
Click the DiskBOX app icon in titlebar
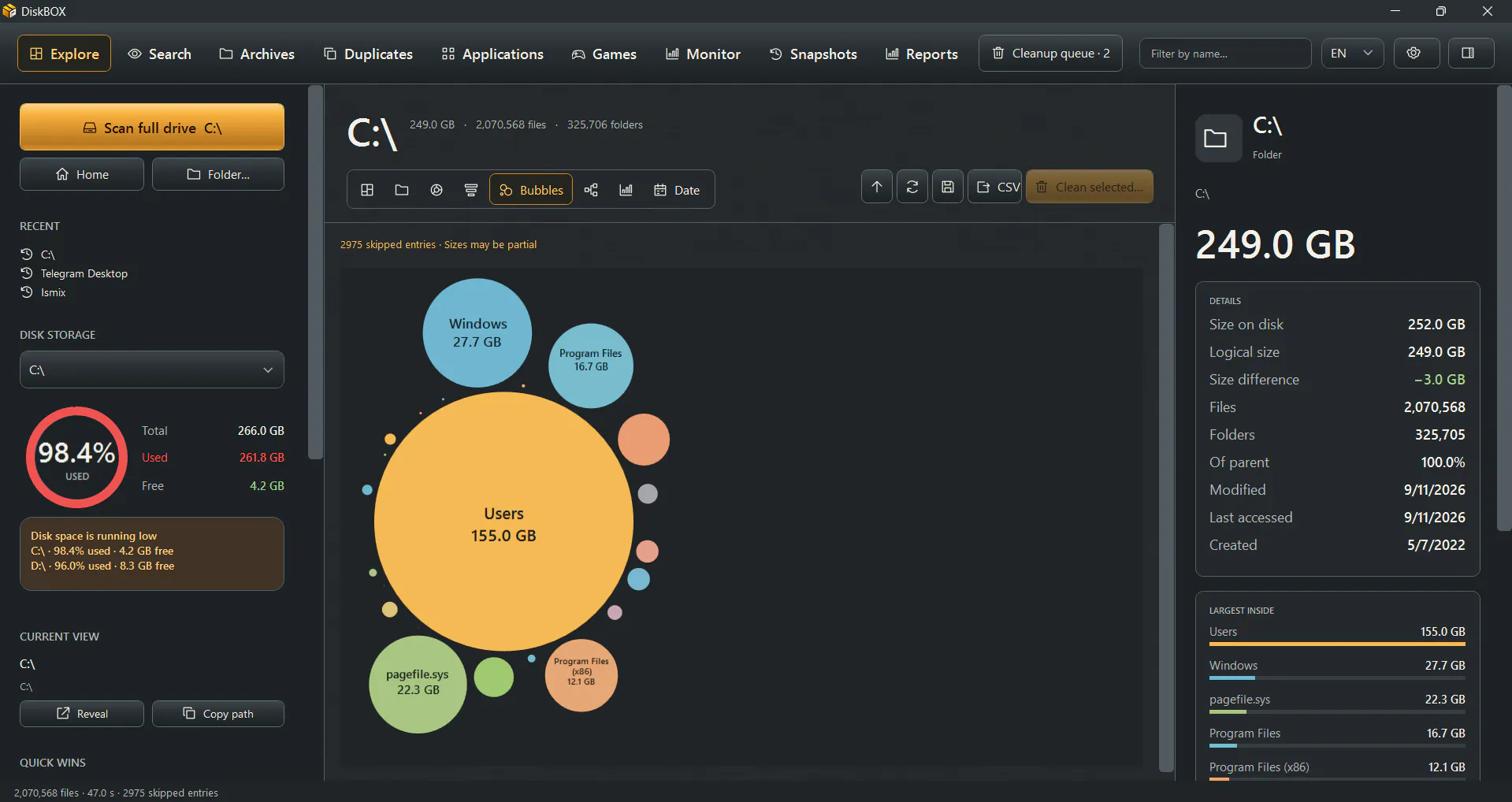click(x=9, y=11)
